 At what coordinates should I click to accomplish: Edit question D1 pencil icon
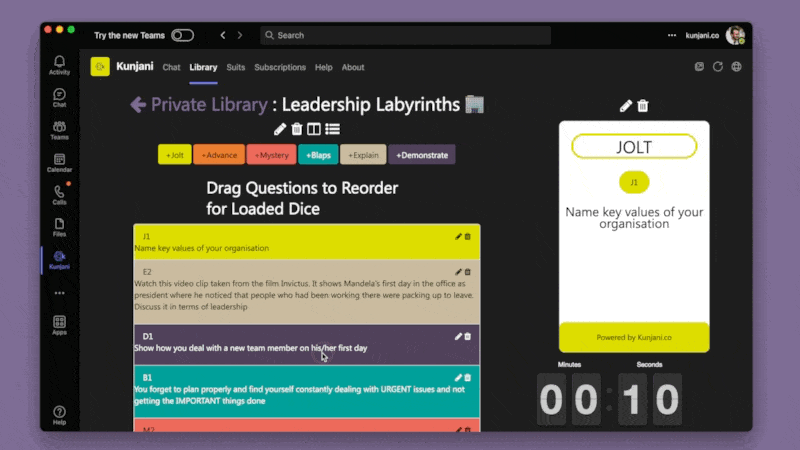point(458,336)
